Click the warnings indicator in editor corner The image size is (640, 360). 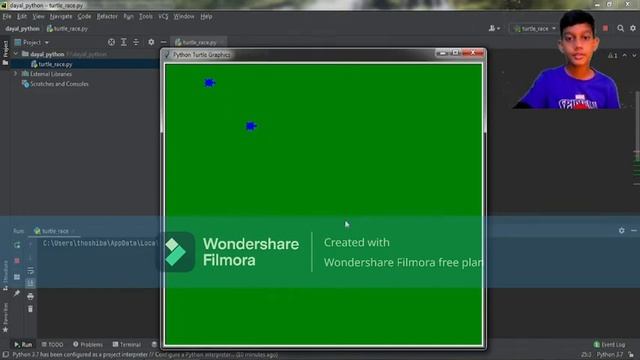pyautogui.click(x=613, y=56)
